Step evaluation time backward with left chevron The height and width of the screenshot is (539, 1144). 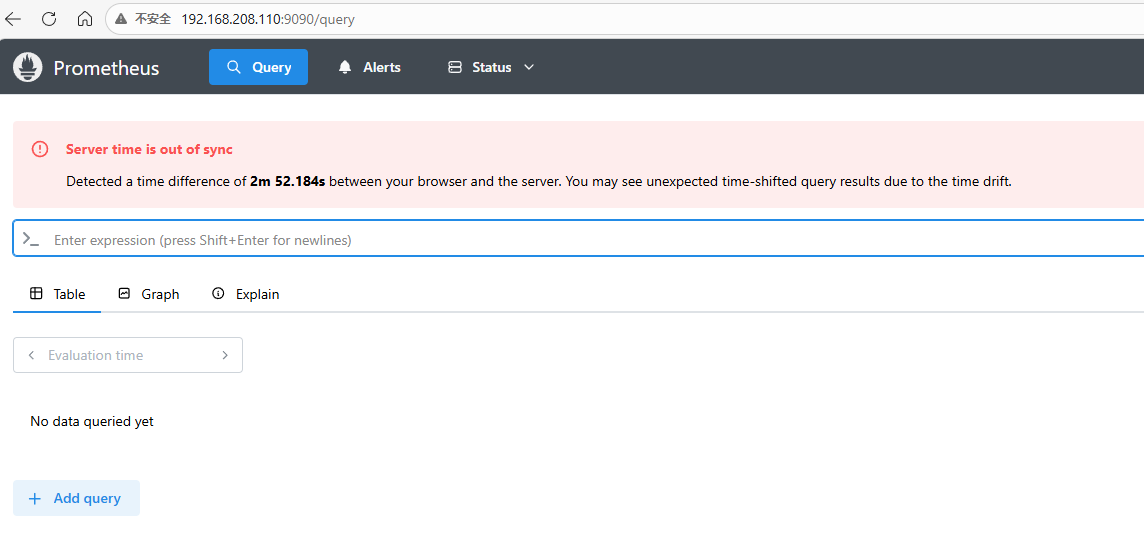(x=31, y=355)
